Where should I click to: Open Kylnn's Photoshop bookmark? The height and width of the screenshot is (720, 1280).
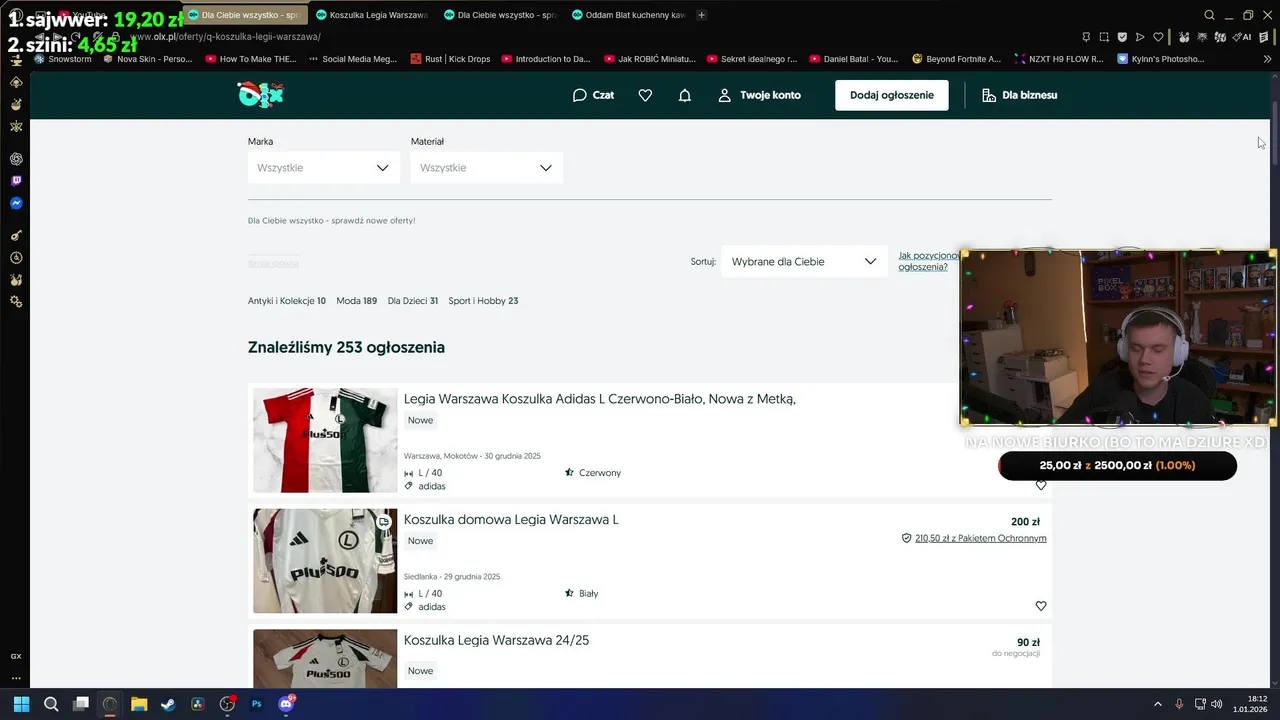(1159, 59)
